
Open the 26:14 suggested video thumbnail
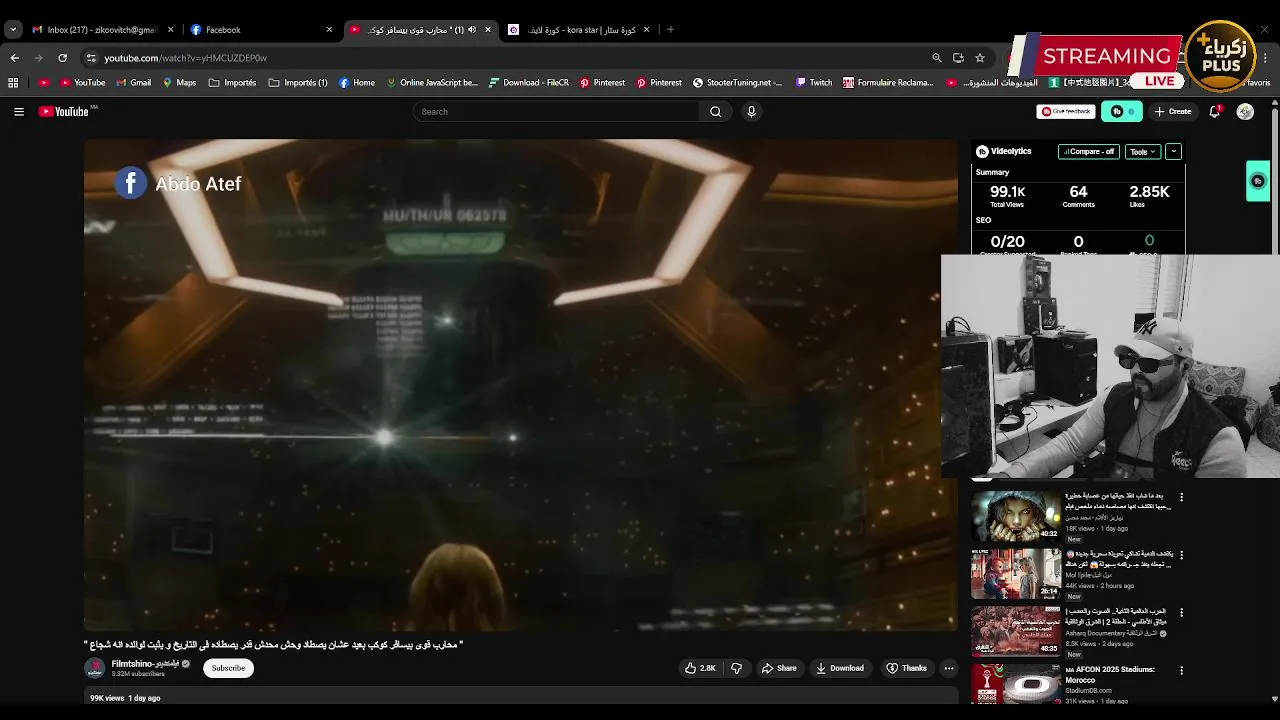click(1016, 573)
